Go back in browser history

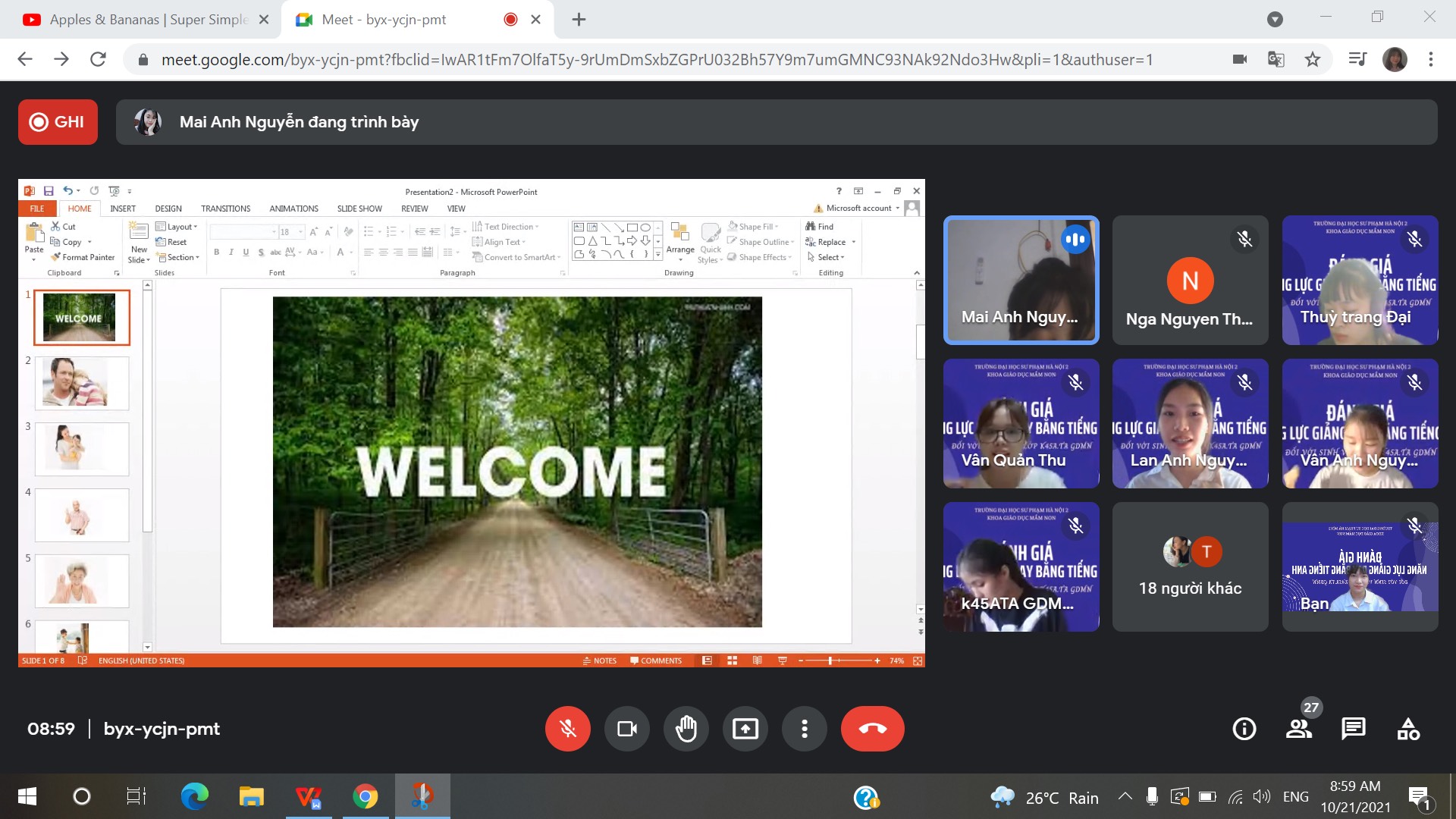click(x=25, y=59)
